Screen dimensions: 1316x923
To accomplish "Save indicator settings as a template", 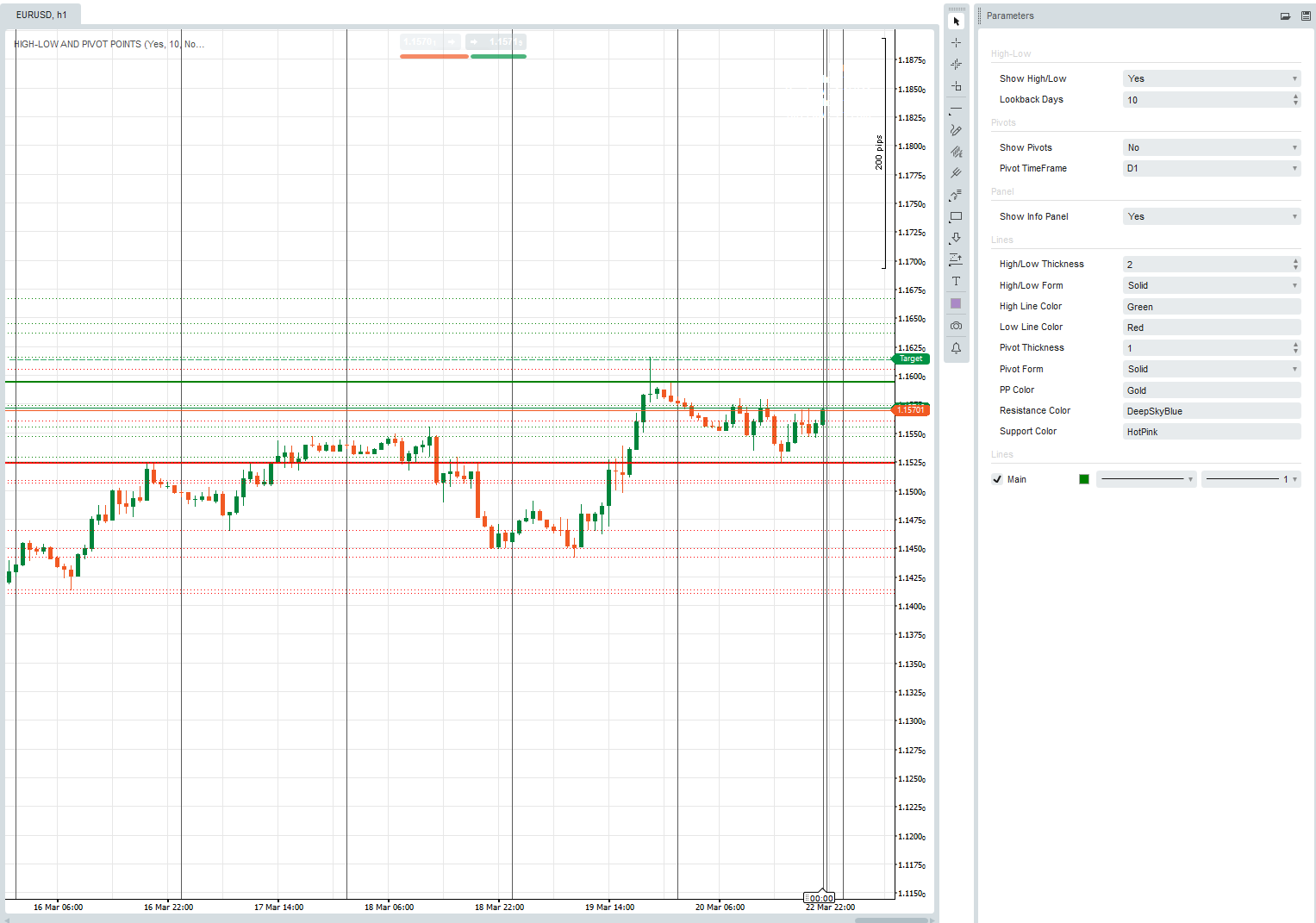I will 1307,16.
